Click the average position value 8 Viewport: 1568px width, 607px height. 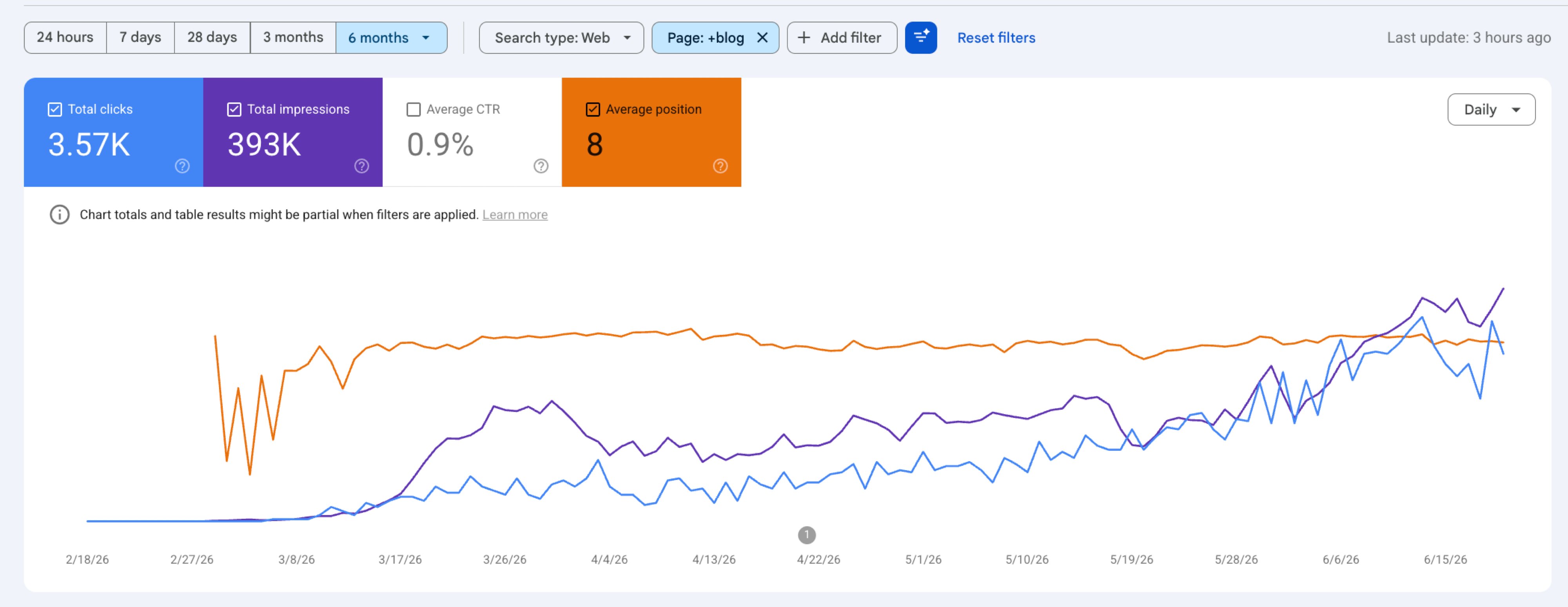595,145
